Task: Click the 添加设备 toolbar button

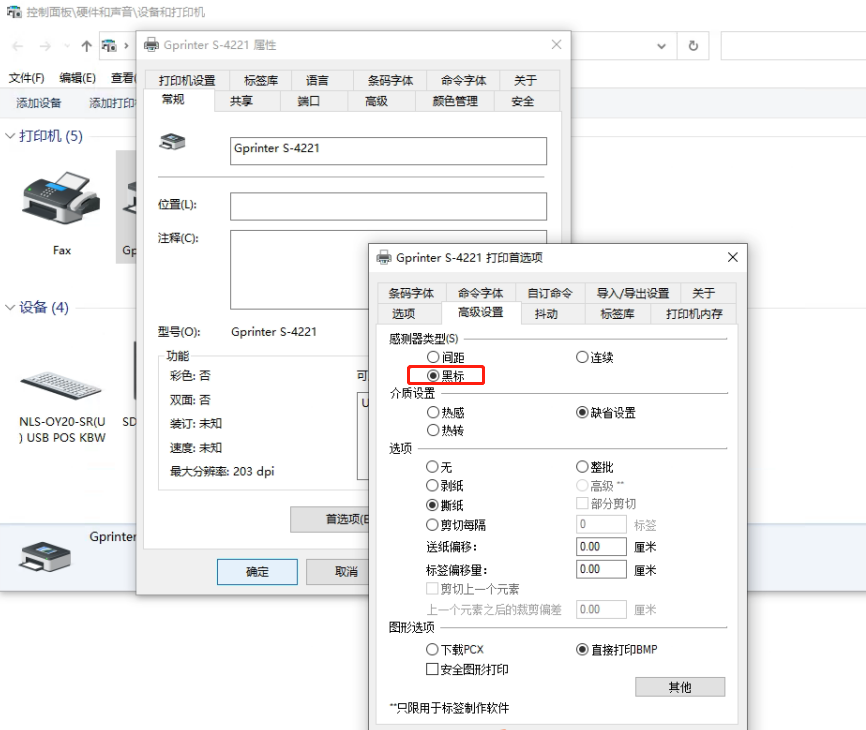Action: coord(39,103)
